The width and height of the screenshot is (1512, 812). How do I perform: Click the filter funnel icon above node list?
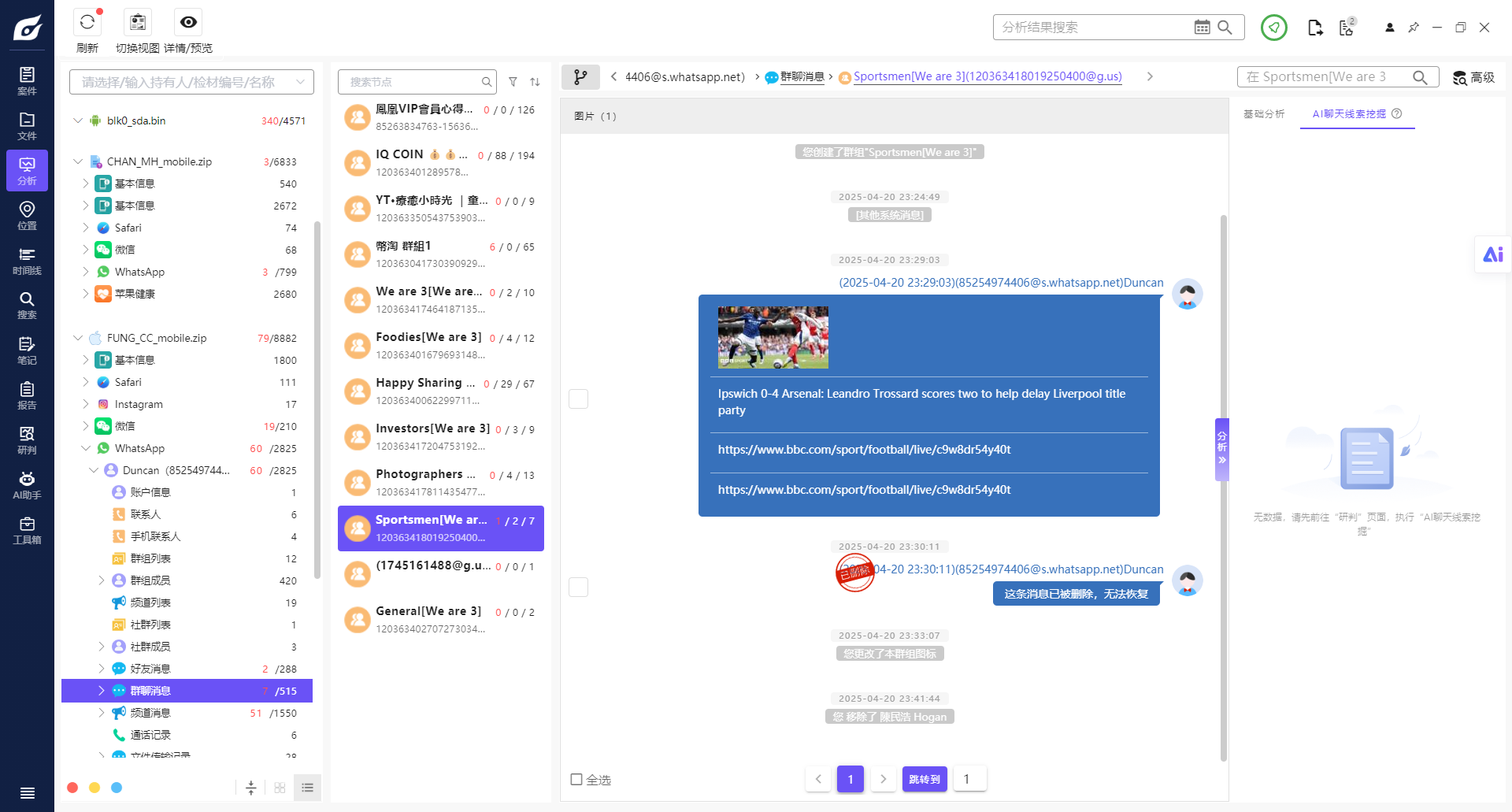pos(513,82)
